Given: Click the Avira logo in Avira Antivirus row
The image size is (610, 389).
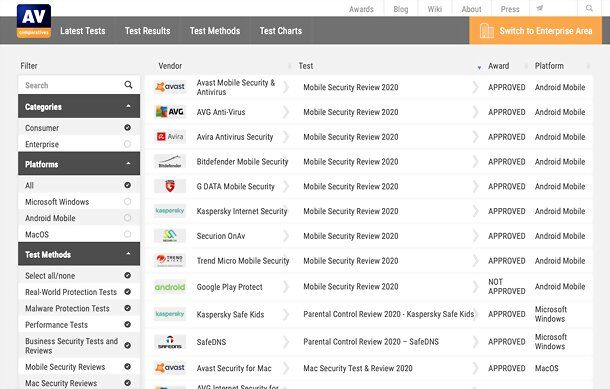Looking at the screenshot, I should [x=170, y=137].
